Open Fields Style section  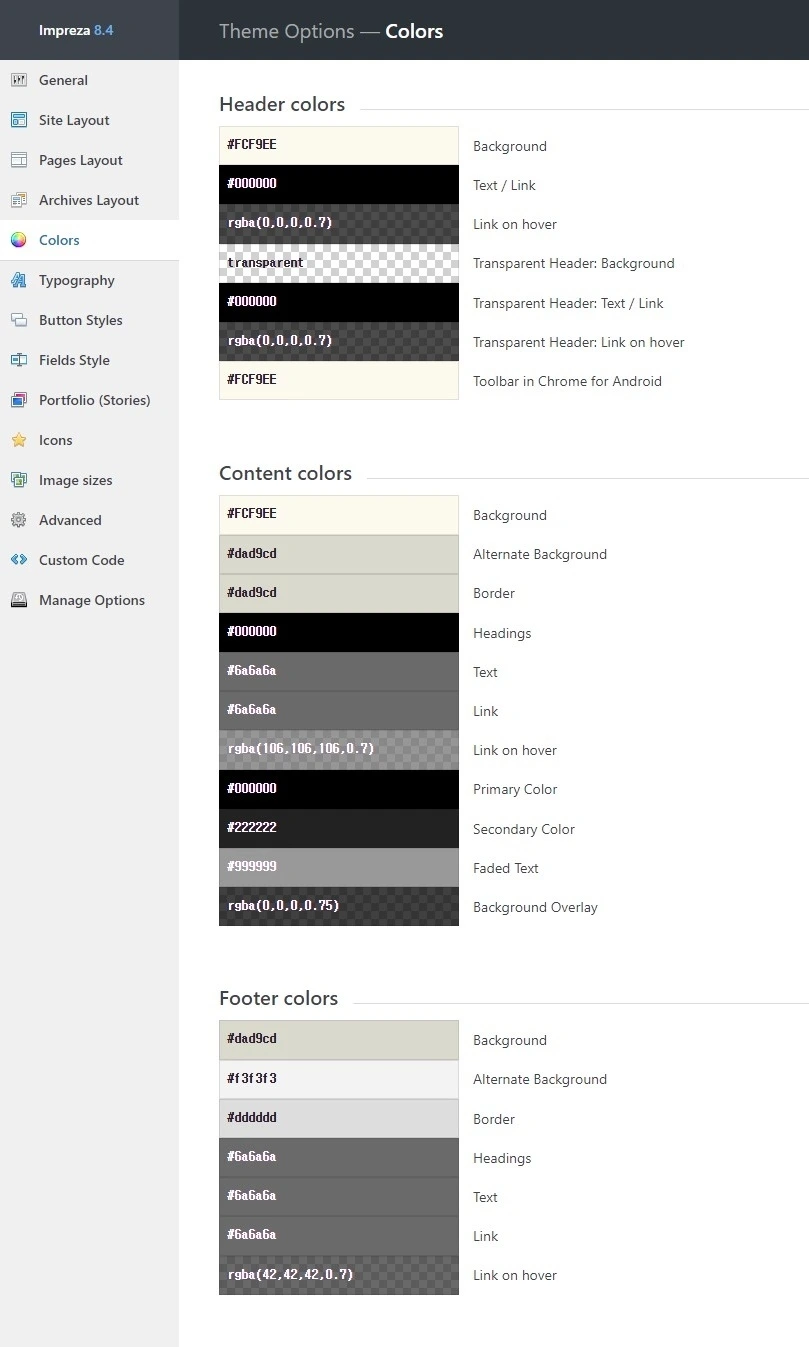[89, 360]
